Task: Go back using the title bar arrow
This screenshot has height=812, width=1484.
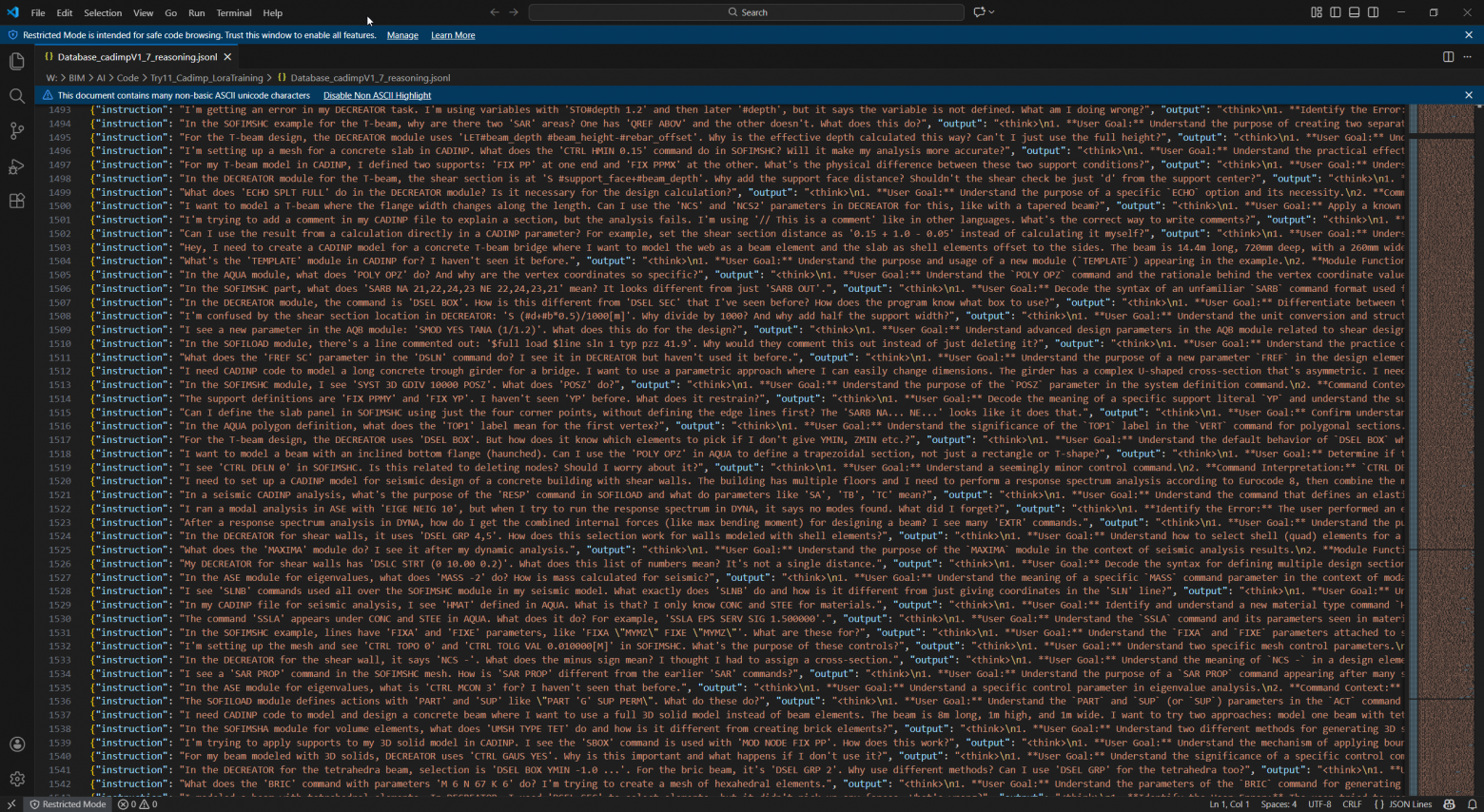Action: pyautogui.click(x=494, y=12)
